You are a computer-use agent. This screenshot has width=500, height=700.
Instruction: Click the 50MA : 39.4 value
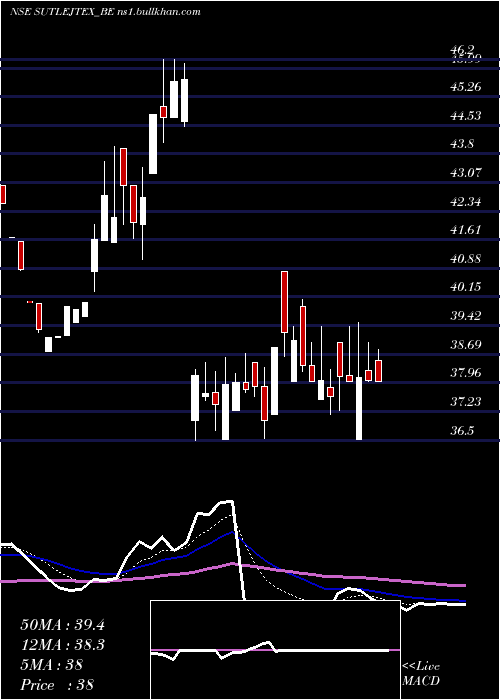(62, 625)
